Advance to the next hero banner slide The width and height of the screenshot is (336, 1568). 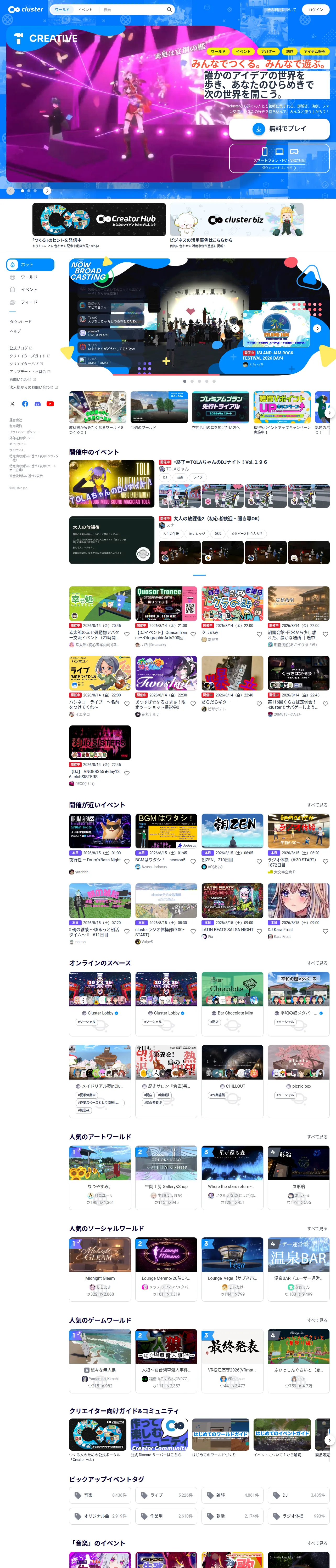pos(47,191)
